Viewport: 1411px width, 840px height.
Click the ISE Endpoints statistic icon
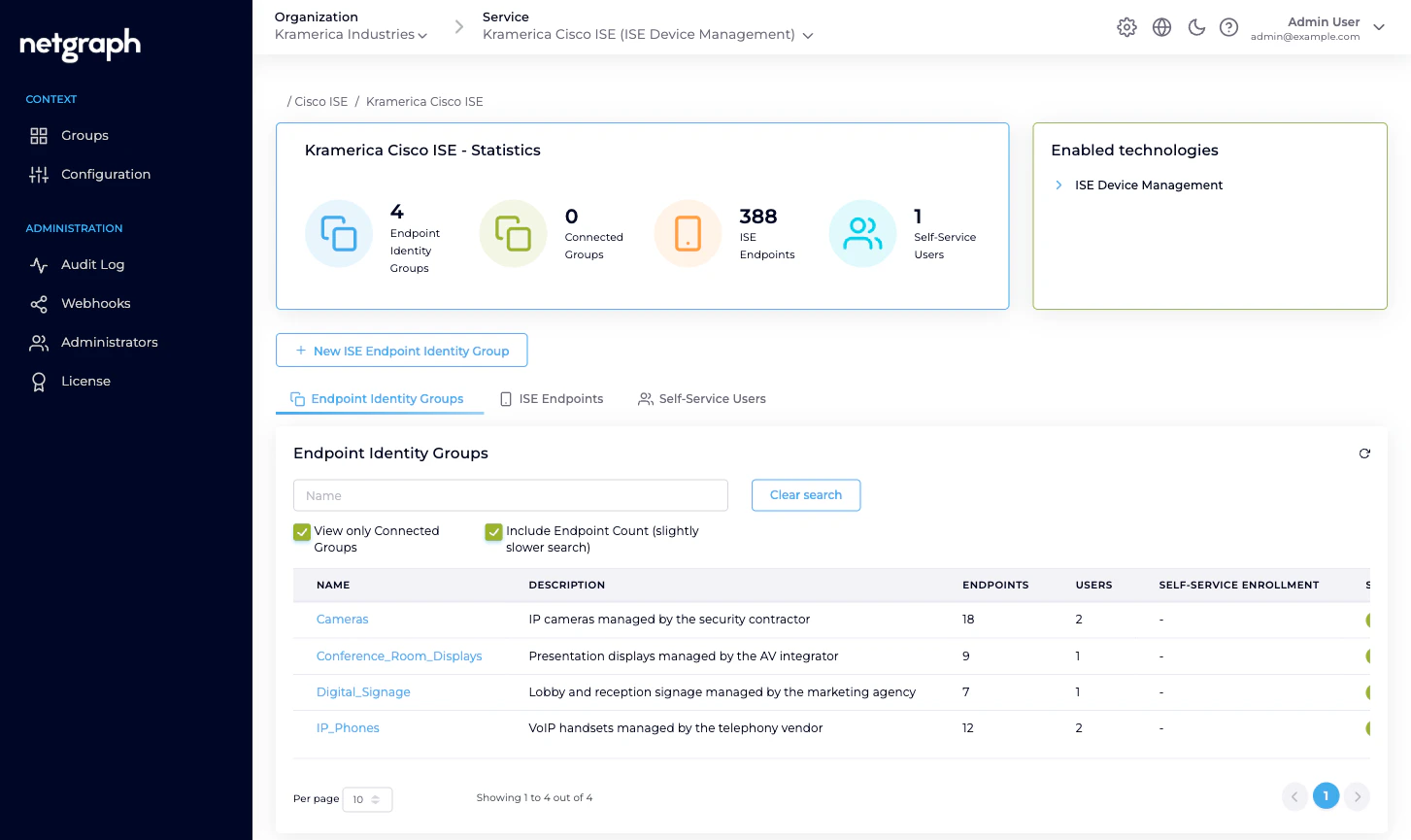click(x=689, y=234)
